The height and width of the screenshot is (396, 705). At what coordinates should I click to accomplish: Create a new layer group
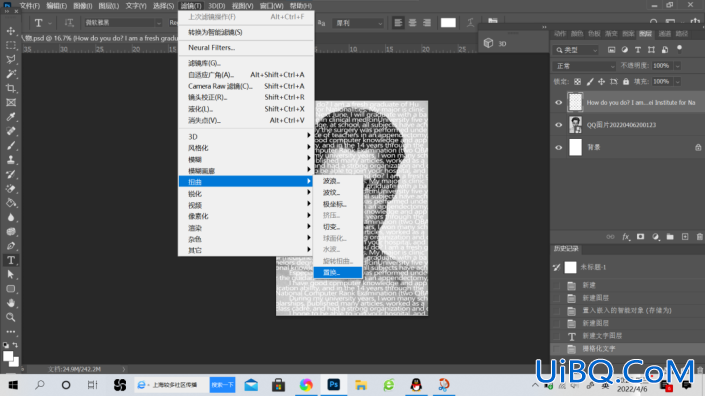pos(670,237)
